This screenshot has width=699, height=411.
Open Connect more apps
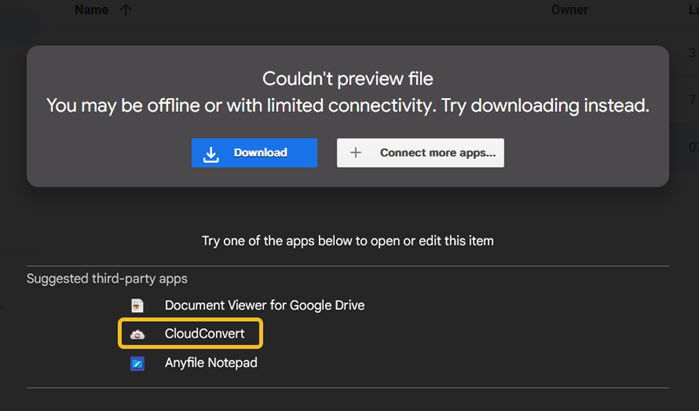pyautogui.click(x=420, y=153)
